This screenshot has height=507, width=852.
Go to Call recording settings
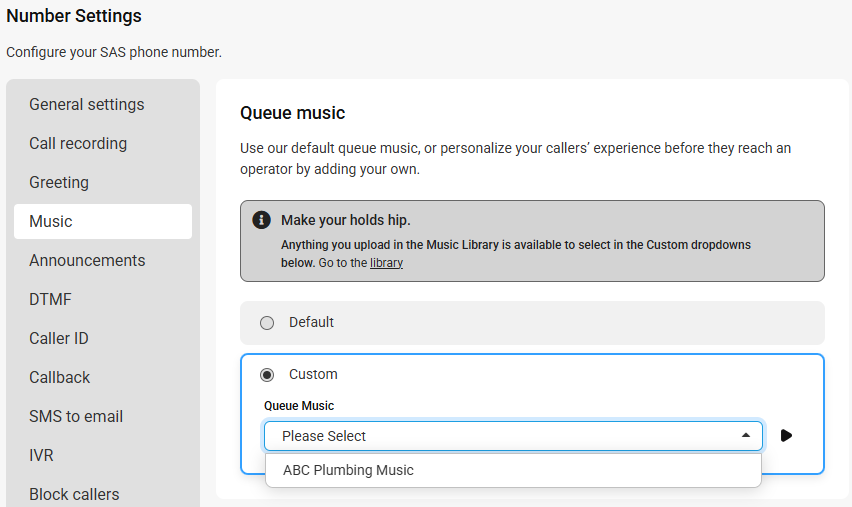pyautogui.click(x=78, y=143)
